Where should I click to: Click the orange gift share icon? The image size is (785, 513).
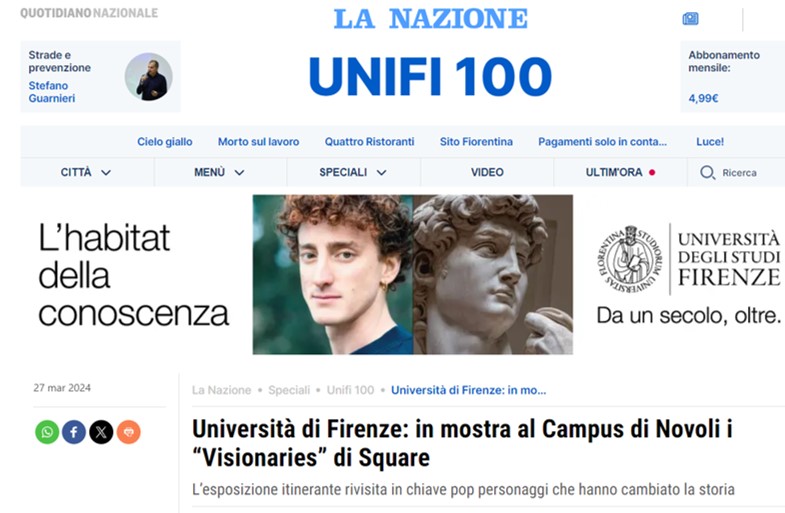coord(129,432)
